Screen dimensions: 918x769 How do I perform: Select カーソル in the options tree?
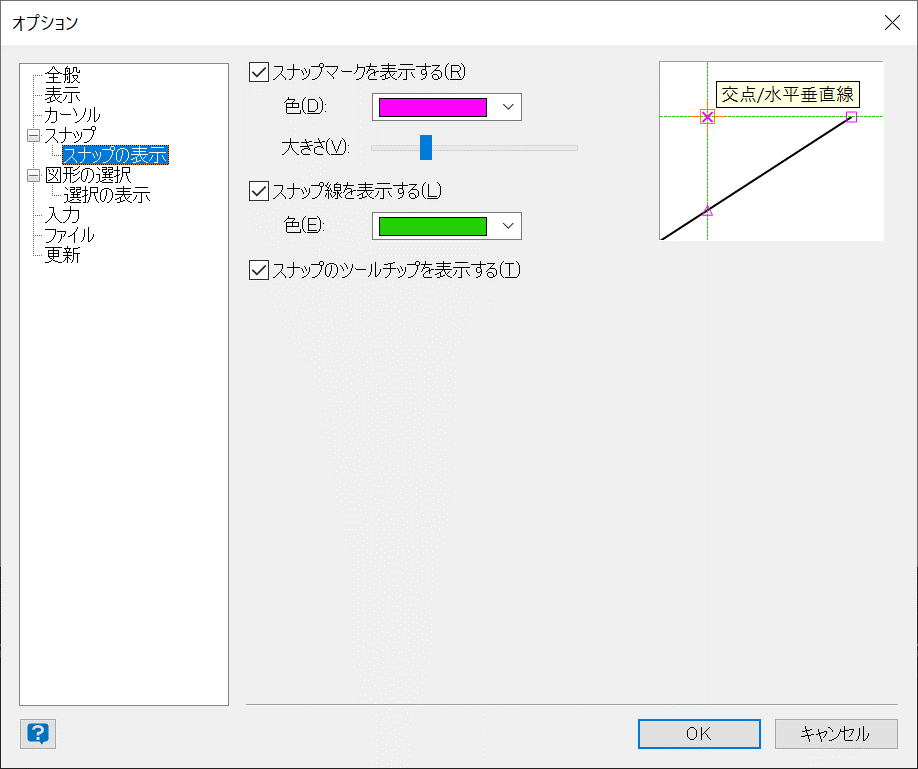click(x=72, y=115)
